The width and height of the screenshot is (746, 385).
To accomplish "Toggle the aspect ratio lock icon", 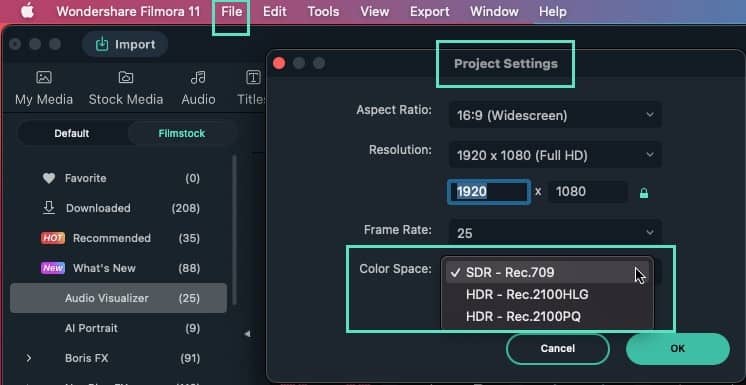I will click(644, 193).
